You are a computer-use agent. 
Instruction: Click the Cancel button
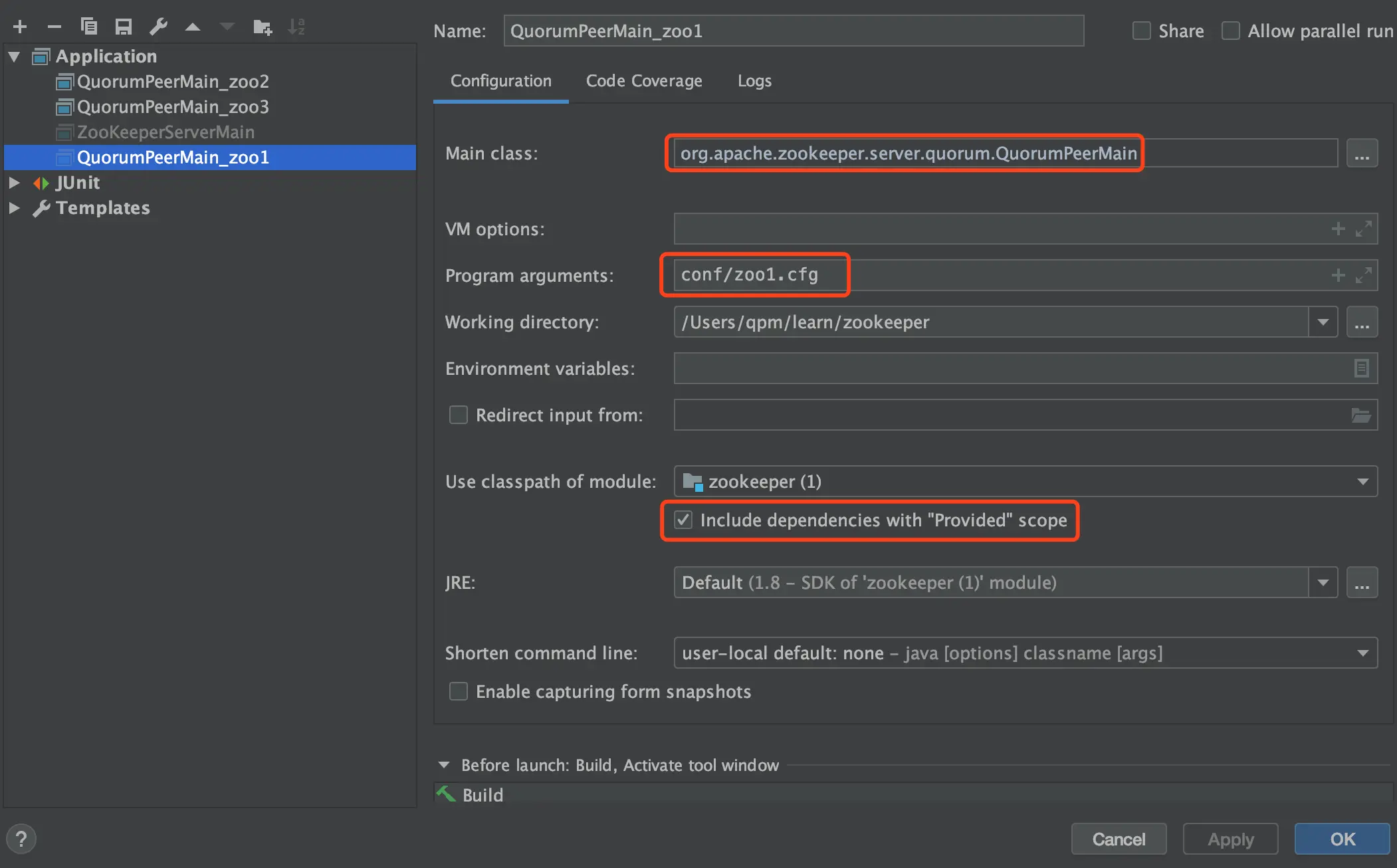pos(1119,839)
